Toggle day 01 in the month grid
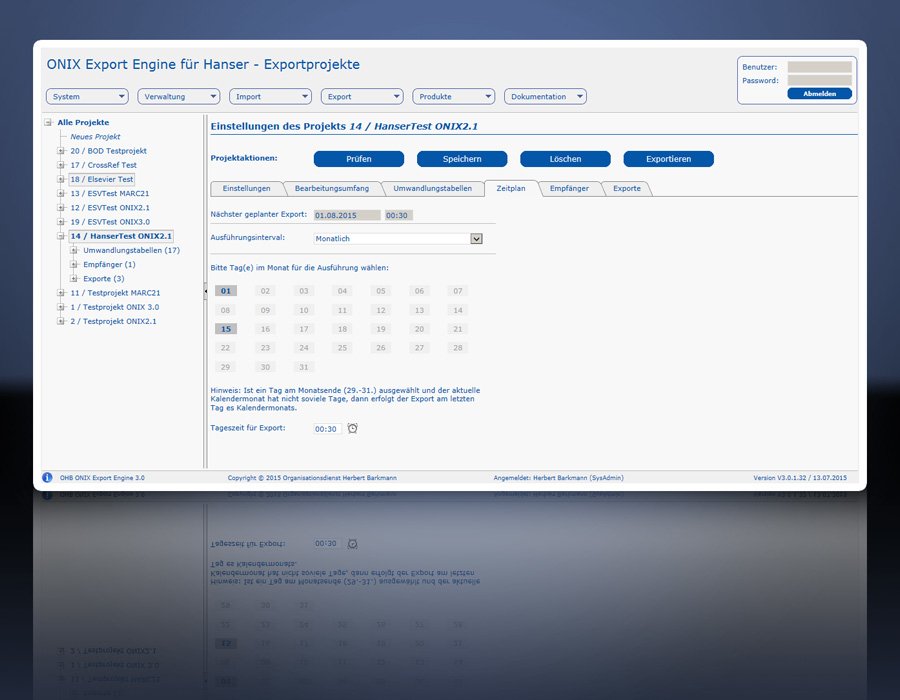900x700 pixels. pyautogui.click(x=226, y=291)
